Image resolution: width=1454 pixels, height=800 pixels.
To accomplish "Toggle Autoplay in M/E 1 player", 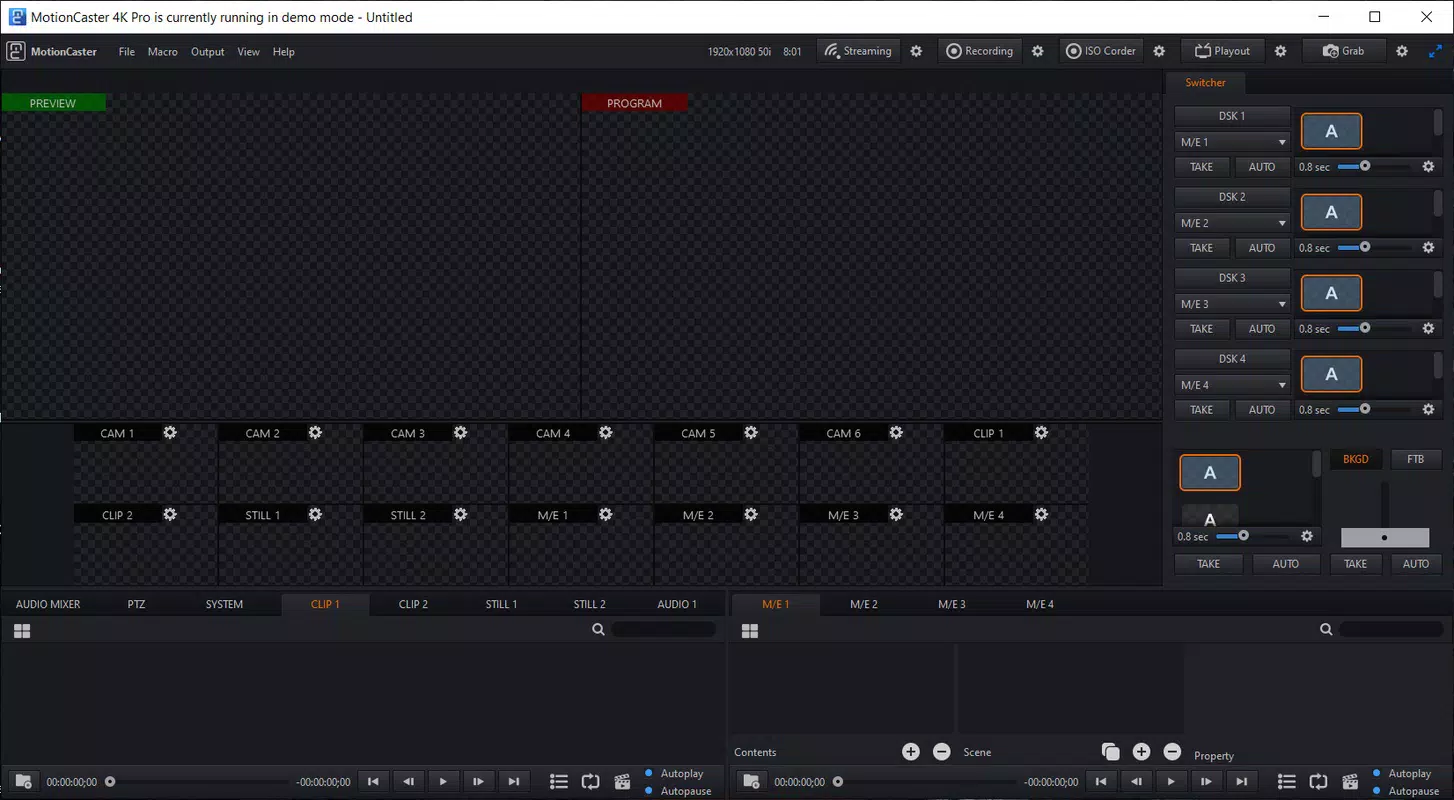I will tap(1403, 773).
